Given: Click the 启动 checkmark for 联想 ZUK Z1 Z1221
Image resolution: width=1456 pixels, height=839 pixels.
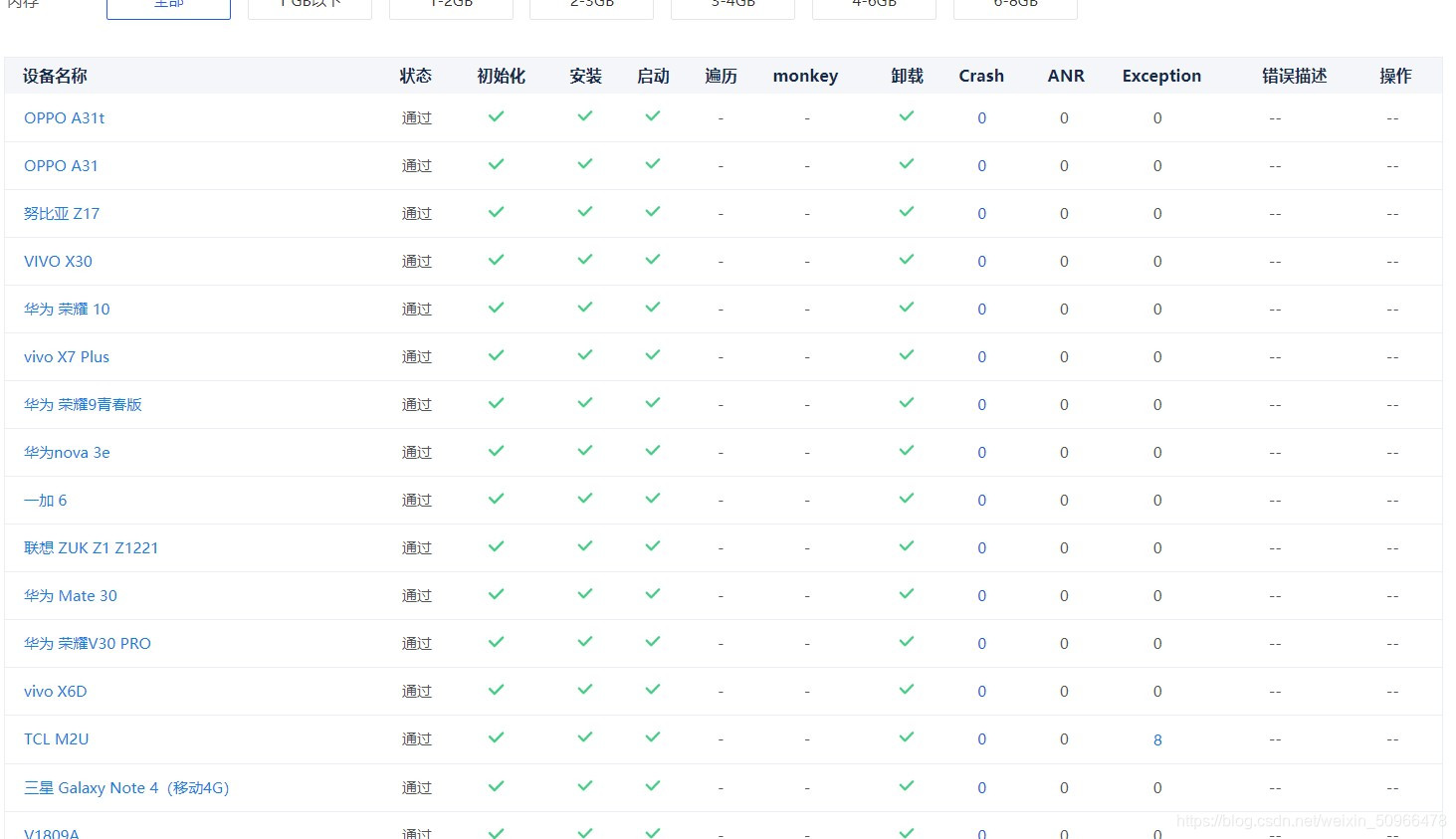Looking at the screenshot, I should pyautogui.click(x=652, y=546).
